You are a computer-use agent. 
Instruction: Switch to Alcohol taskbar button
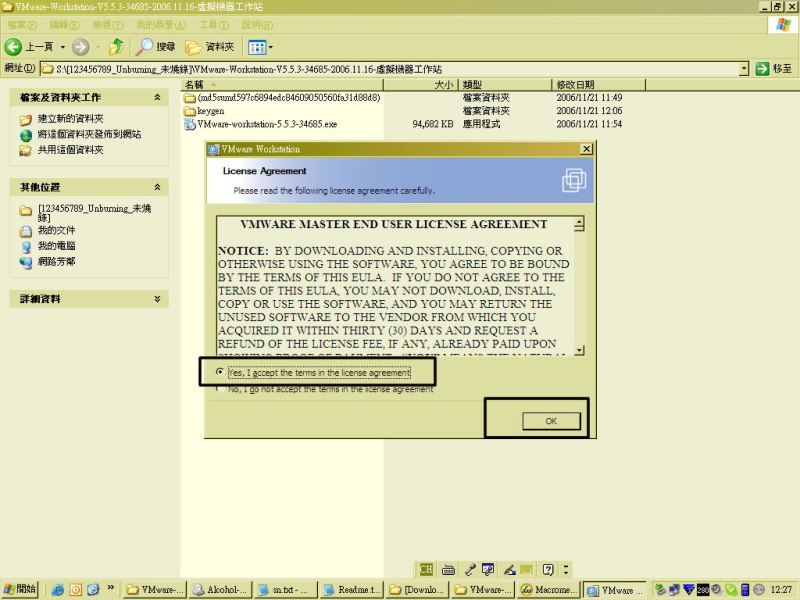click(219, 590)
